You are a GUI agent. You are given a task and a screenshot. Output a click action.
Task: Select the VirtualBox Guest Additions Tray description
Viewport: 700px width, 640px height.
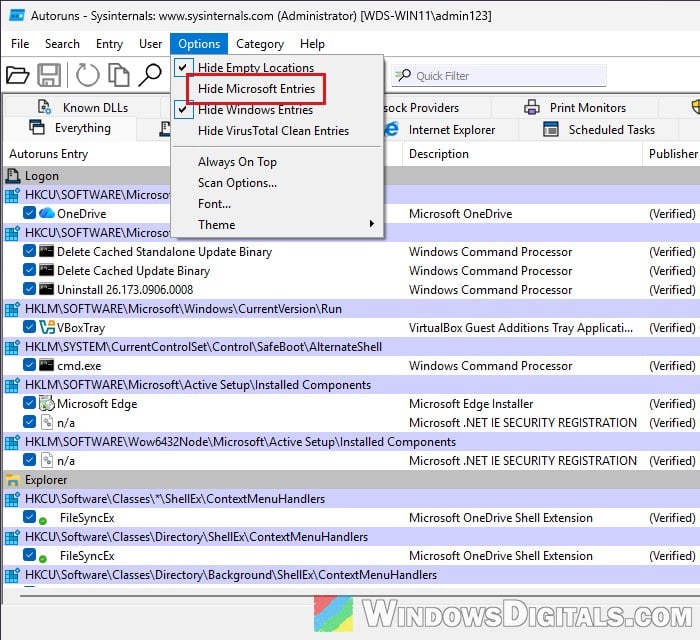[521, 328]
